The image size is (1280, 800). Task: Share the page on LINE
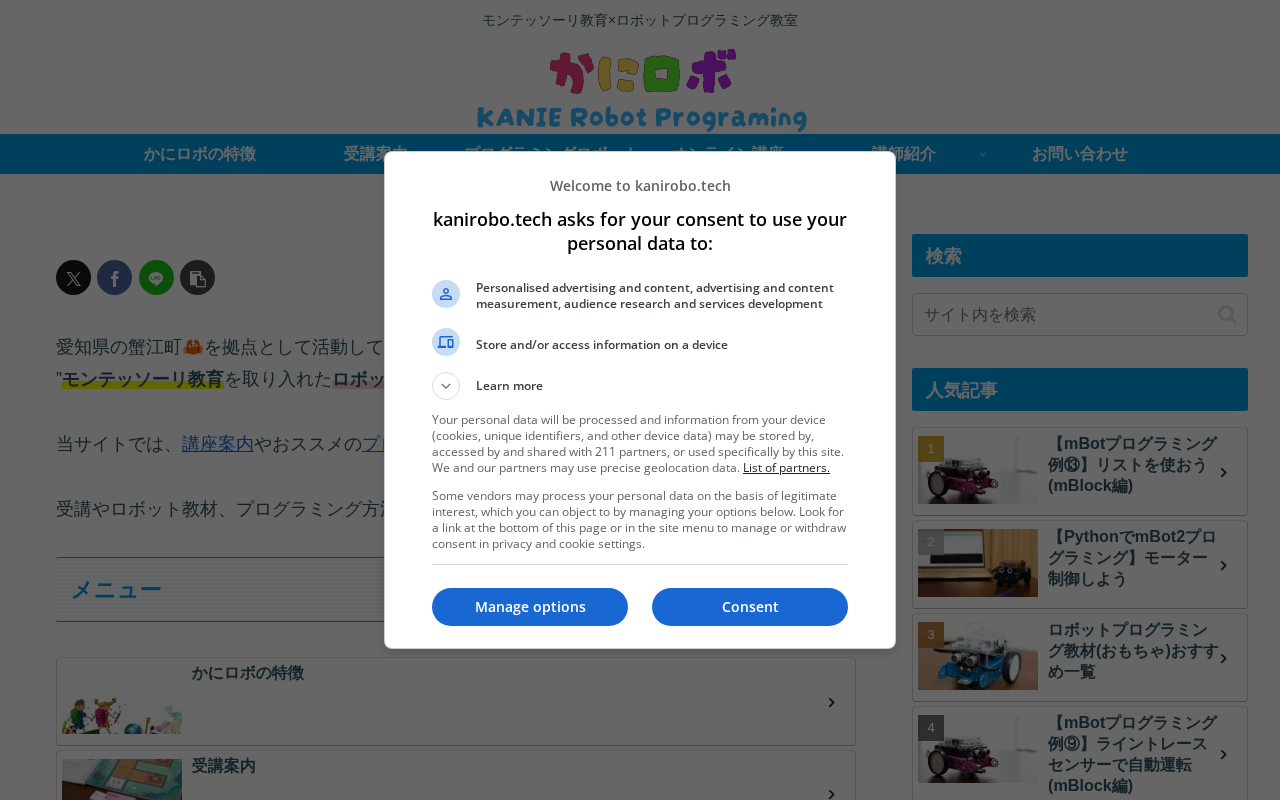point(156,278)
